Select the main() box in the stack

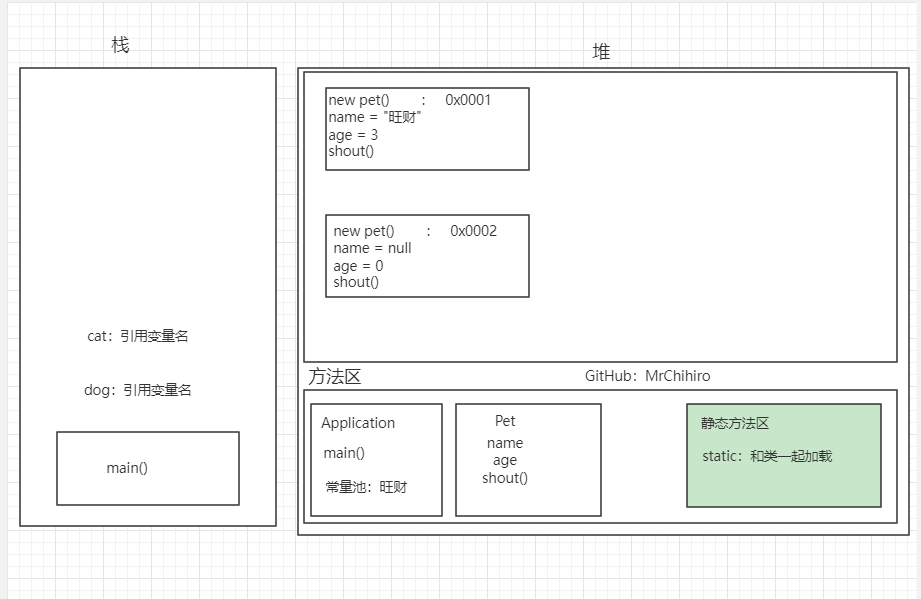(148, 469)
